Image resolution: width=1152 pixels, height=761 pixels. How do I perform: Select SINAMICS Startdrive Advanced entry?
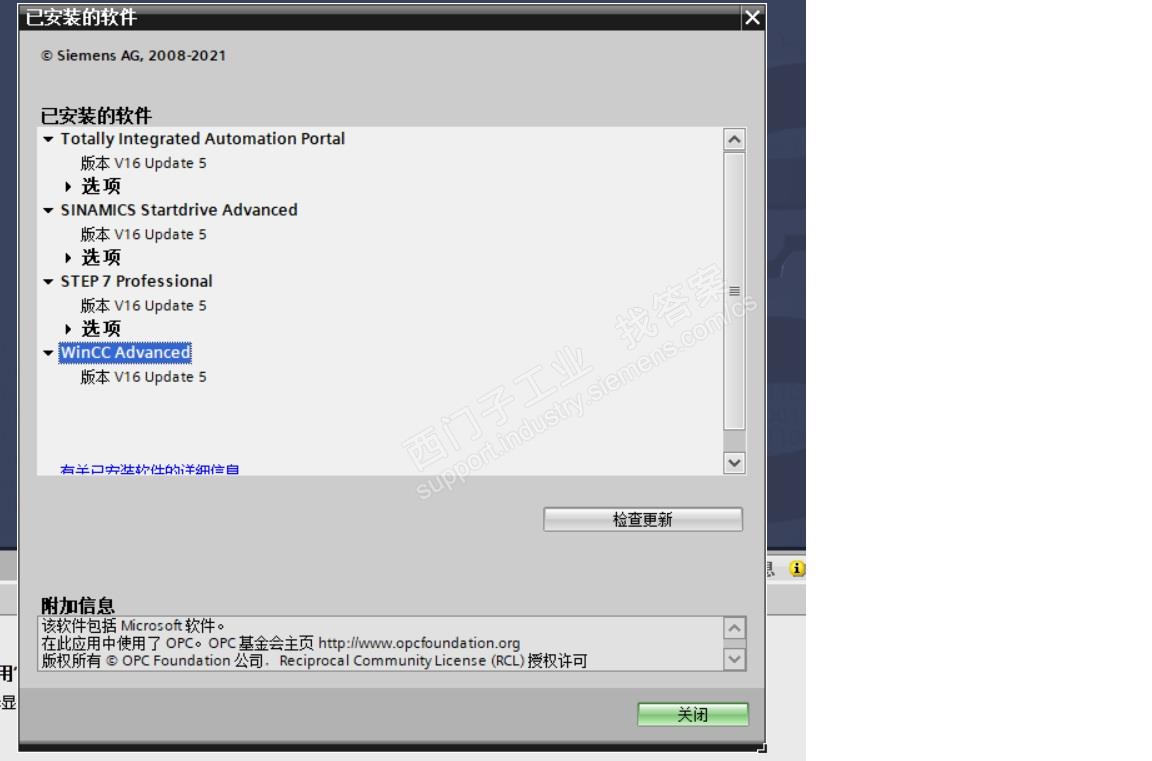[x=179, y=210]
